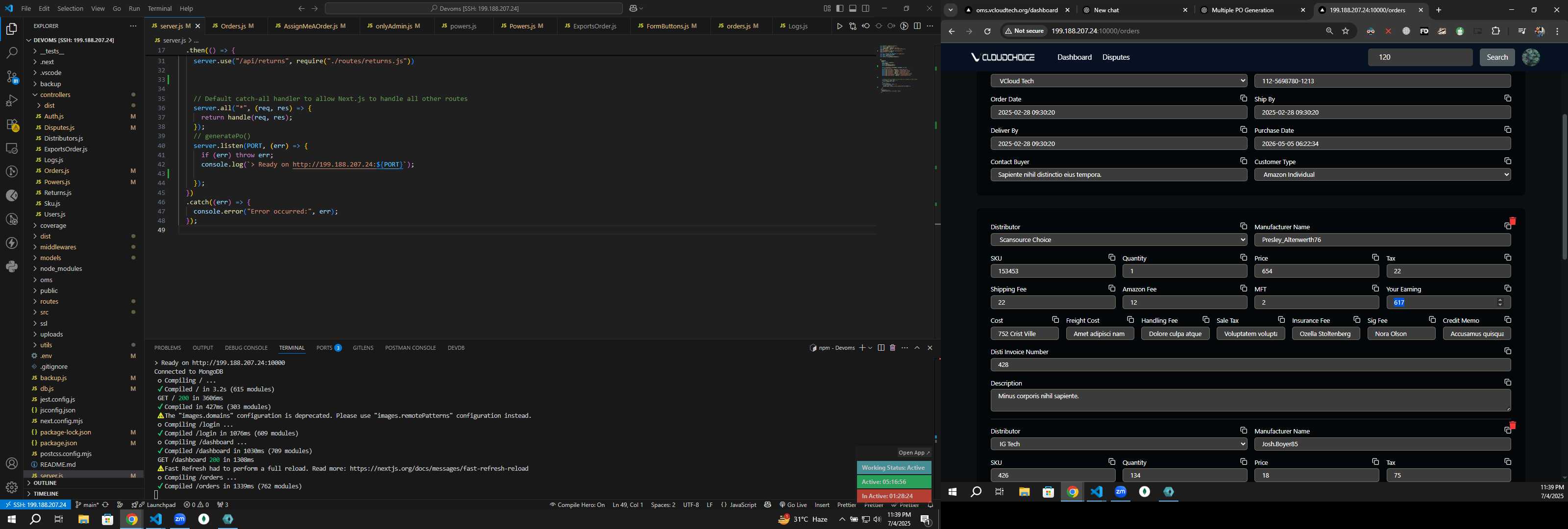
Task: Toggle the primary side bar in VS Code
Action: (x=840, y=8)
